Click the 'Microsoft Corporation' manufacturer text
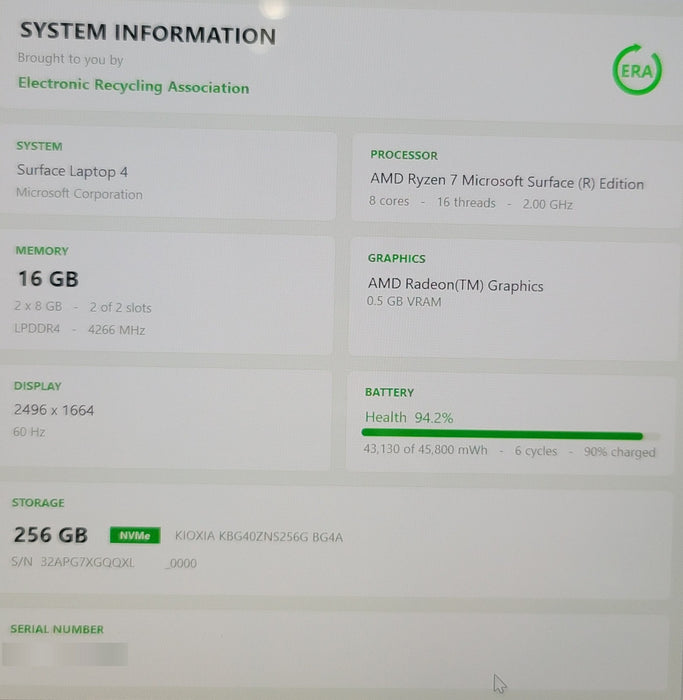The width and height of the screenshot is (683, 700). [x=79, y=193]
